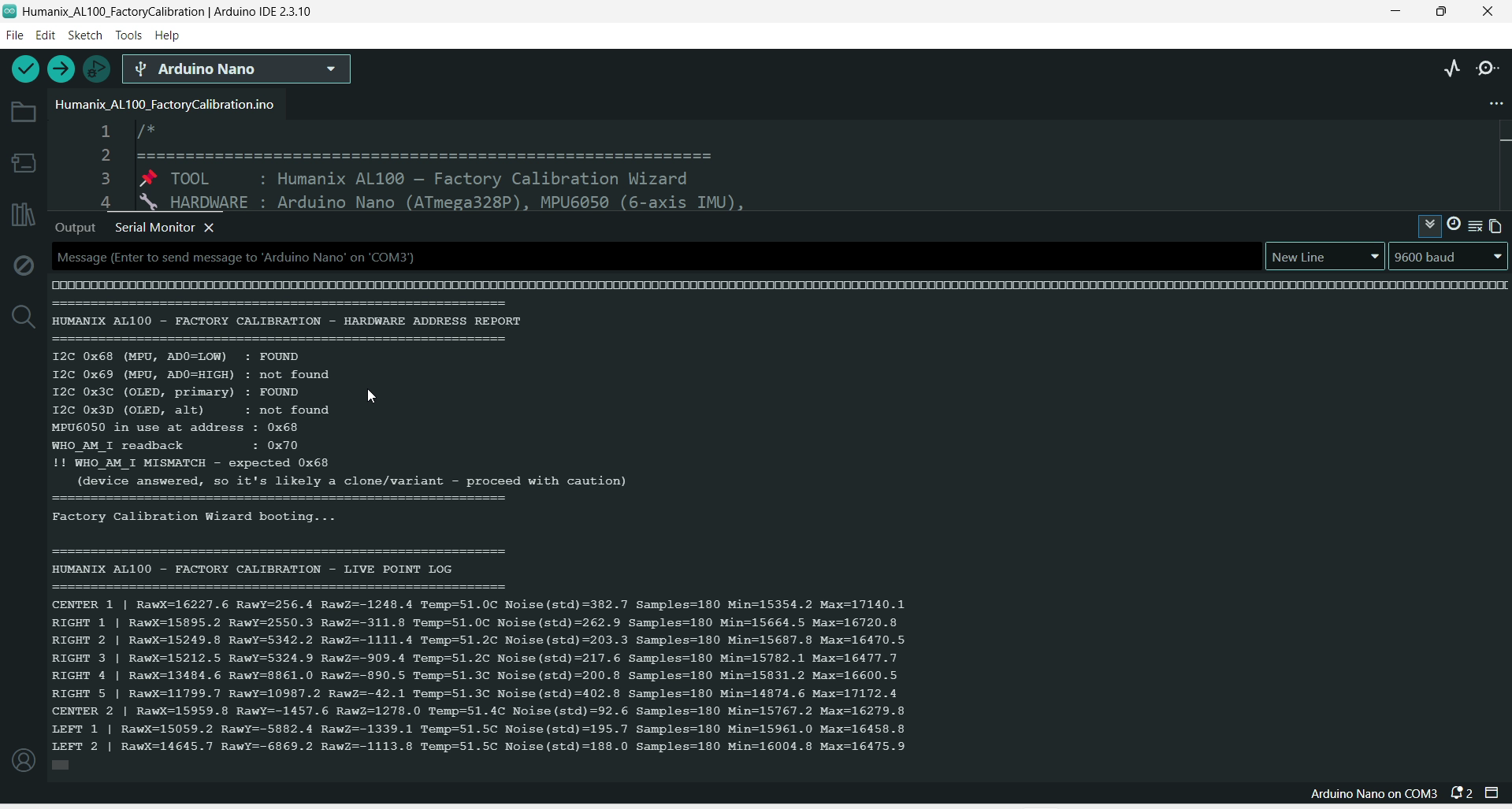The height and width of the screenshot is (809, 1512).
Task: Upload sketch with the arrow button
Action: pyautogui.click(x=61, y=69)
